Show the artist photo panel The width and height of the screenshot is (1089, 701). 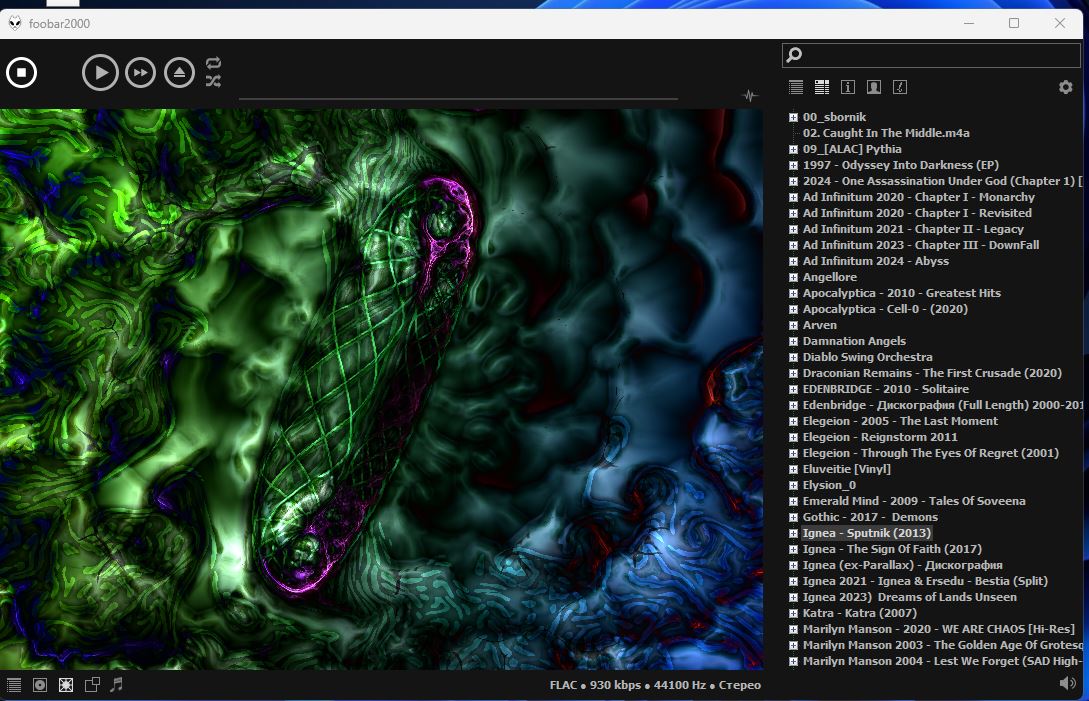click(x=874, y=87)
